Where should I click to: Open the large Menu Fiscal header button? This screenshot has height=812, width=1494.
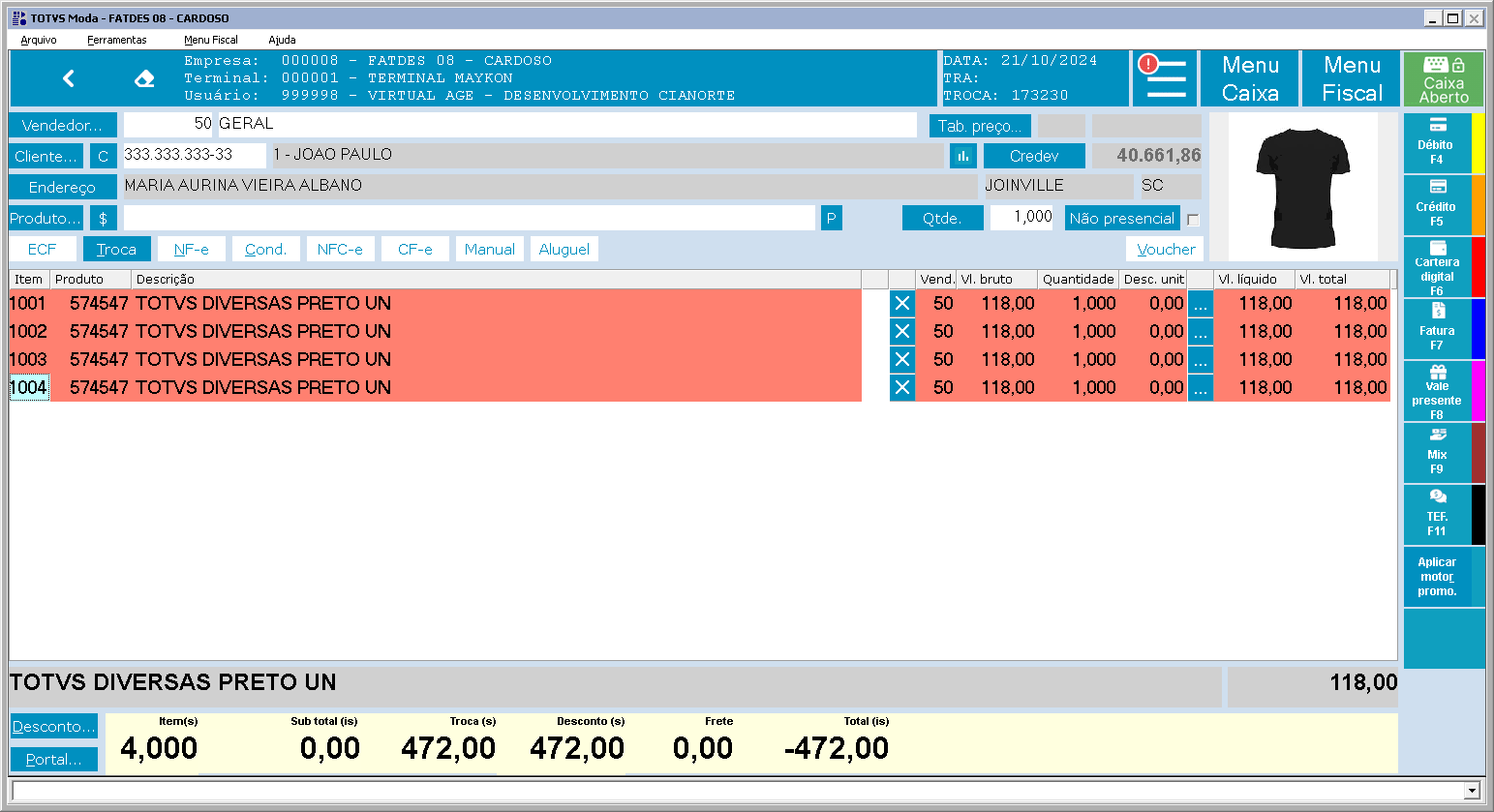pos(1352,78)
